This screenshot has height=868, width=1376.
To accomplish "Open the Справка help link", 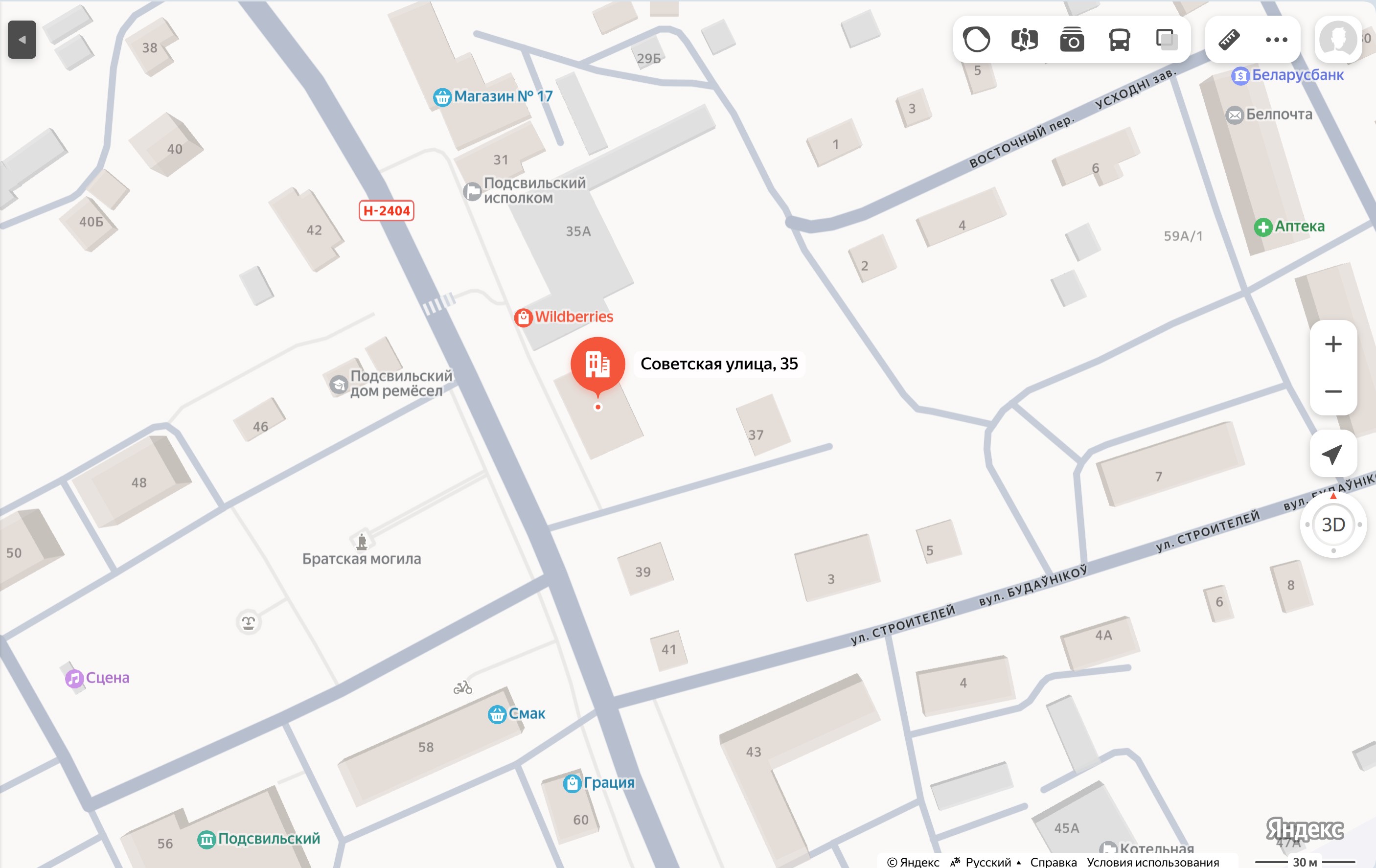I will coord(1053,861).
